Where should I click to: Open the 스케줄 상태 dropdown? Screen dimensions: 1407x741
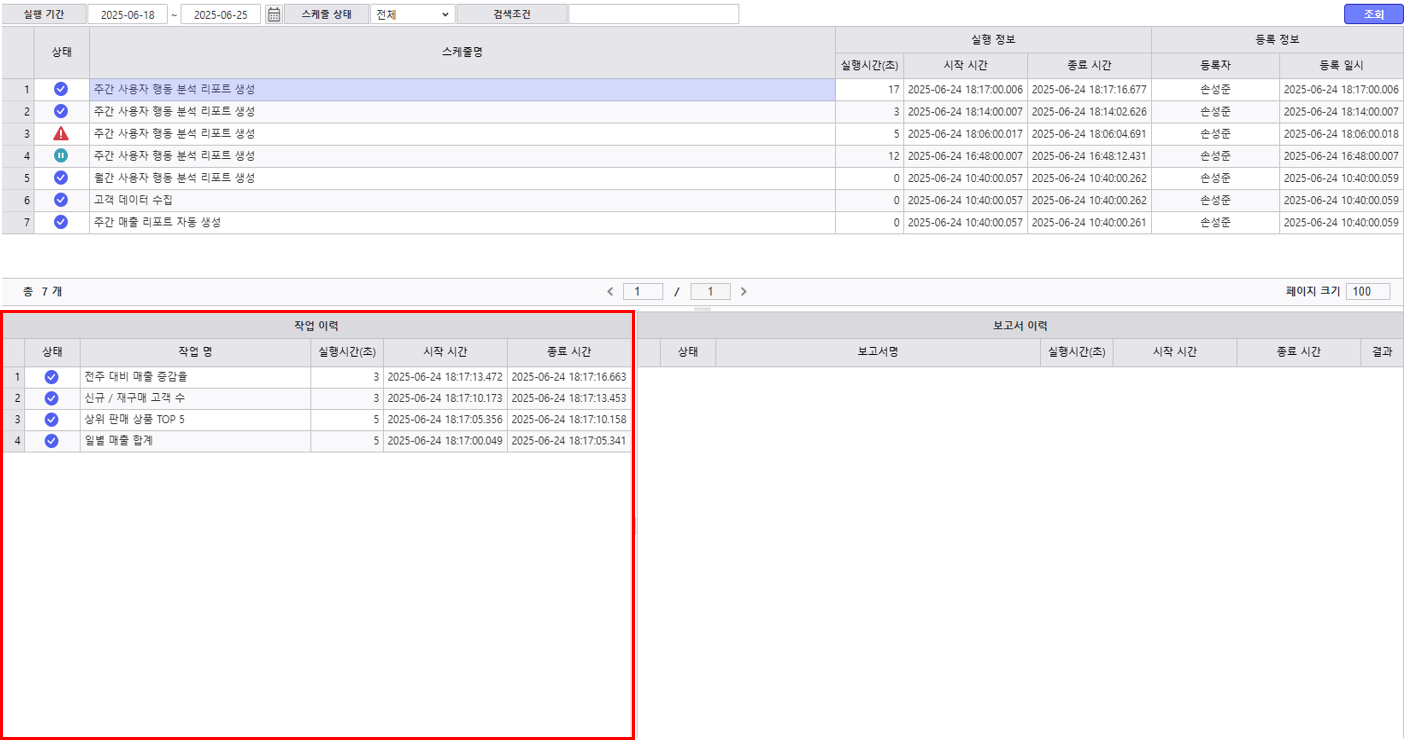[x=412, y=14]
